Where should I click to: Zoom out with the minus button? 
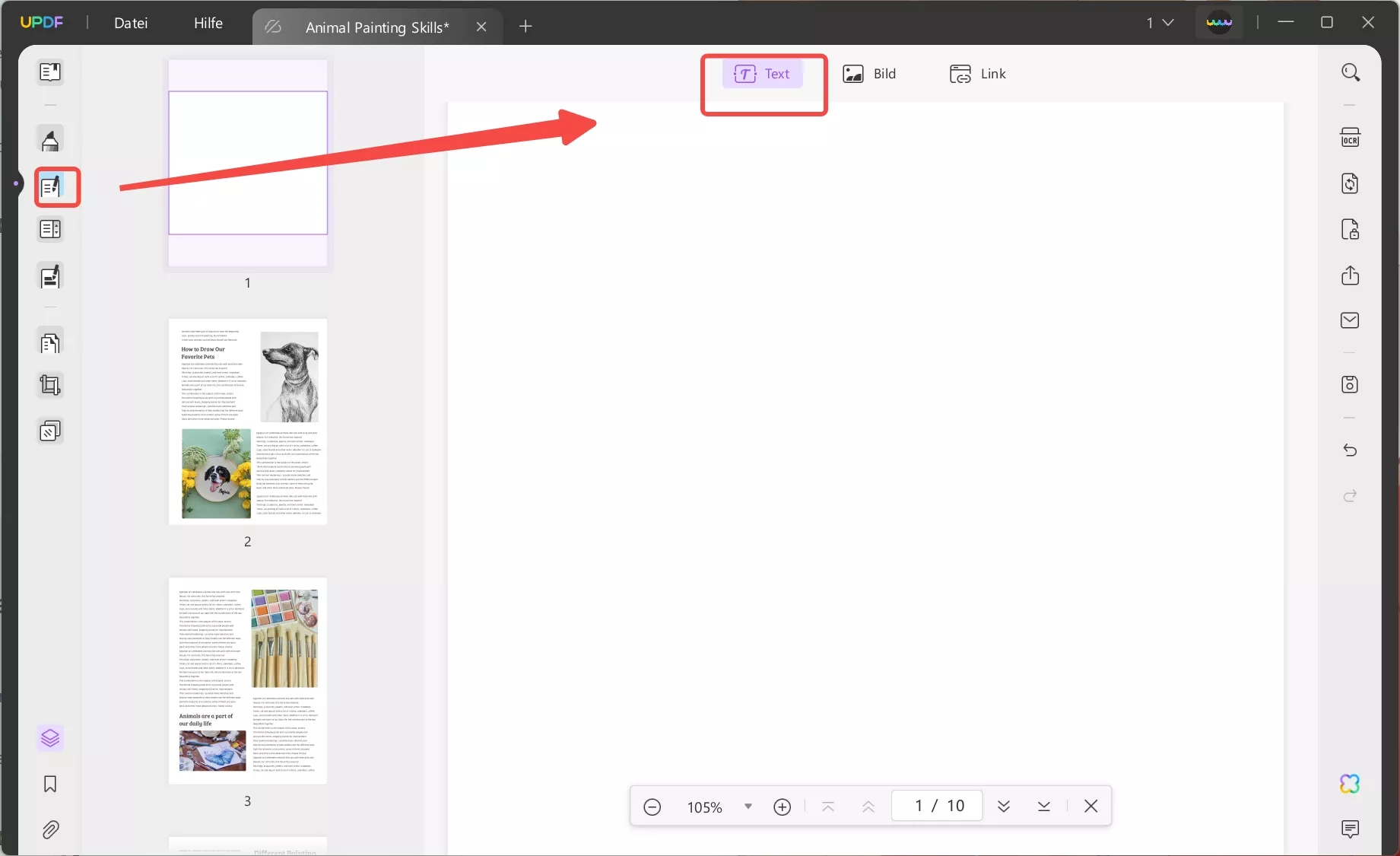coord(652,807)
